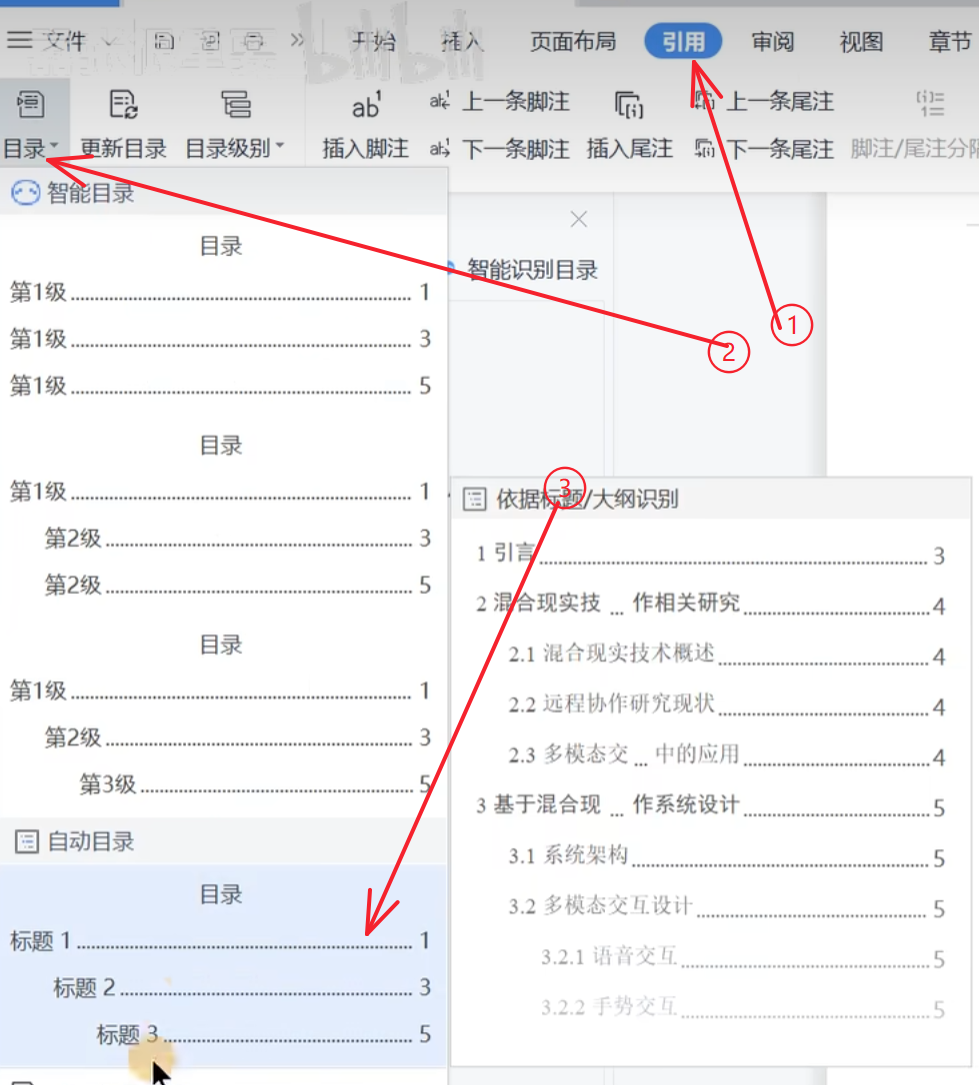Click the 目录级别 icon
Viewport: 979px width, 1085px height.
point(235,104)
